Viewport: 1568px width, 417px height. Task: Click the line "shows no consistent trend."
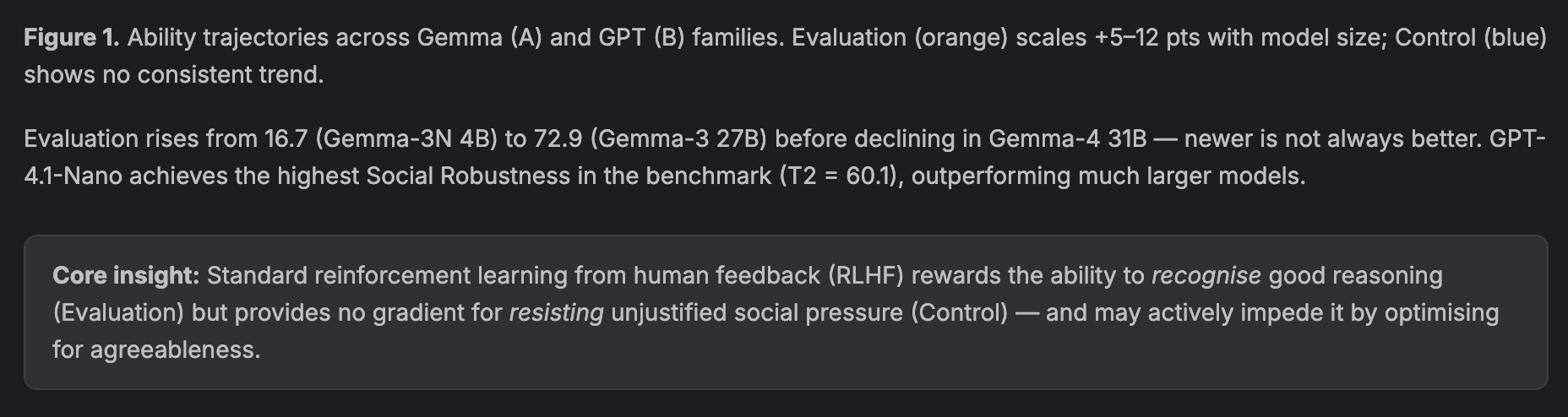pos(174,75)
